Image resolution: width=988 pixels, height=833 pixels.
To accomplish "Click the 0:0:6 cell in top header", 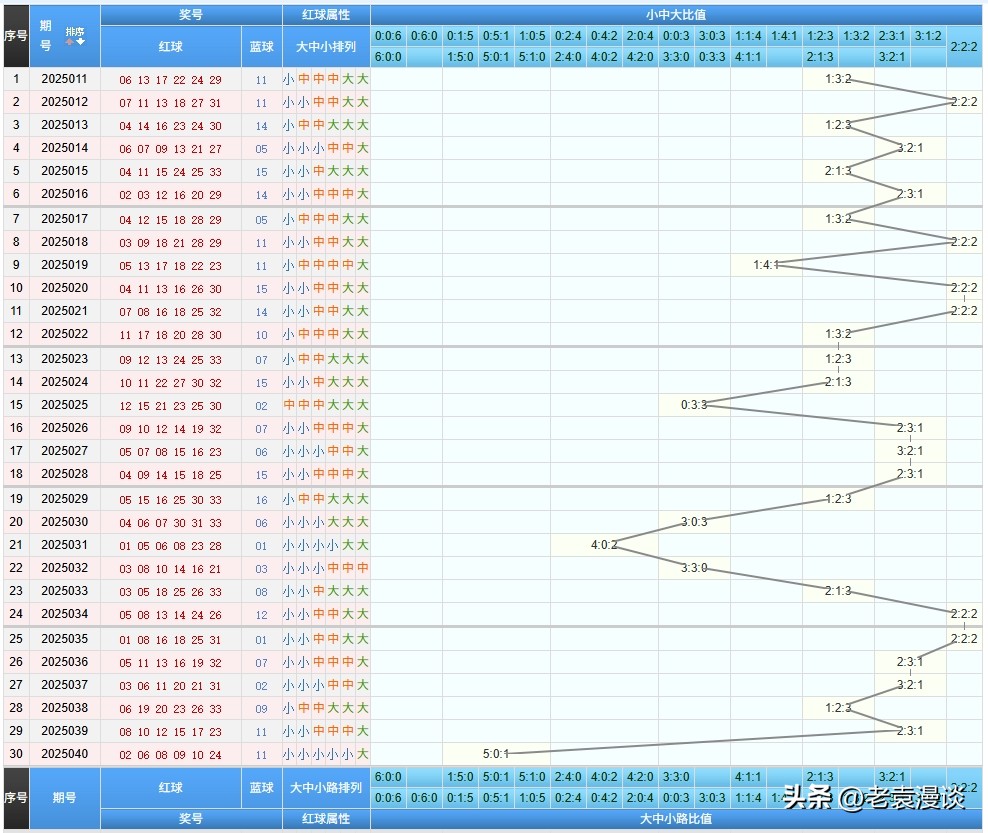I will click(388, 36).
